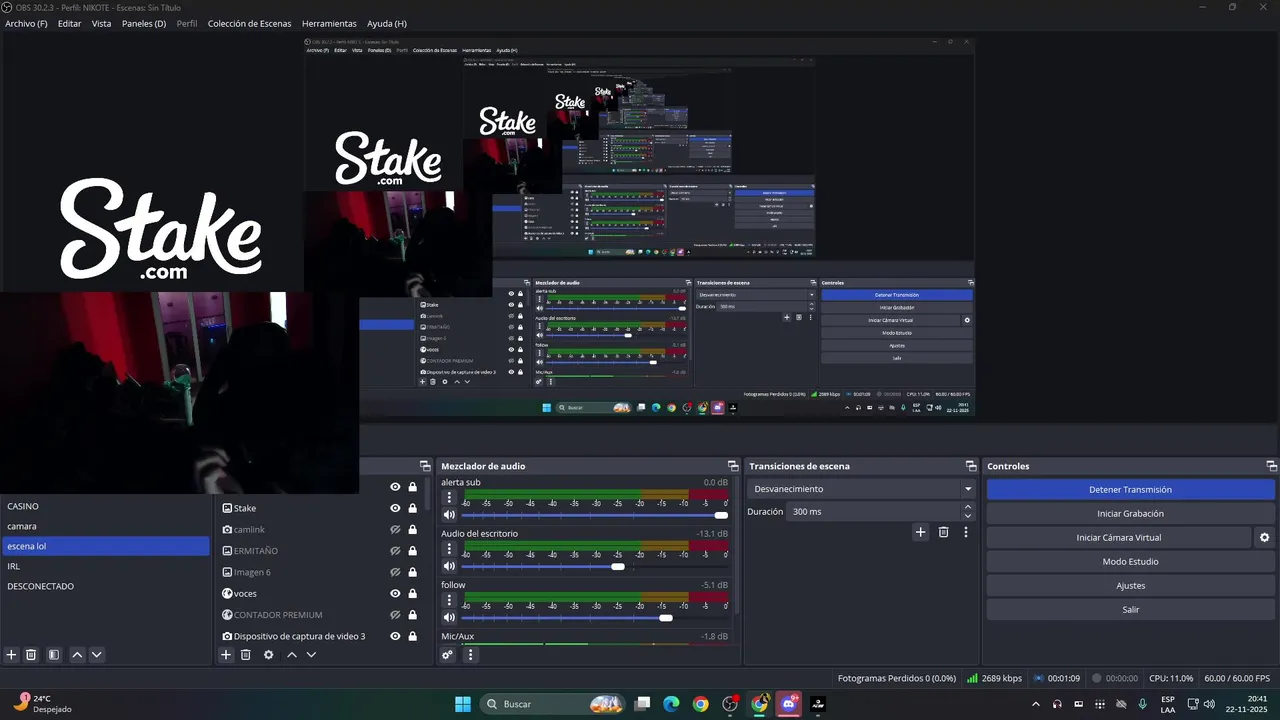
Task: Toggle lock on the Stake source
Action: tap(412, 508)
